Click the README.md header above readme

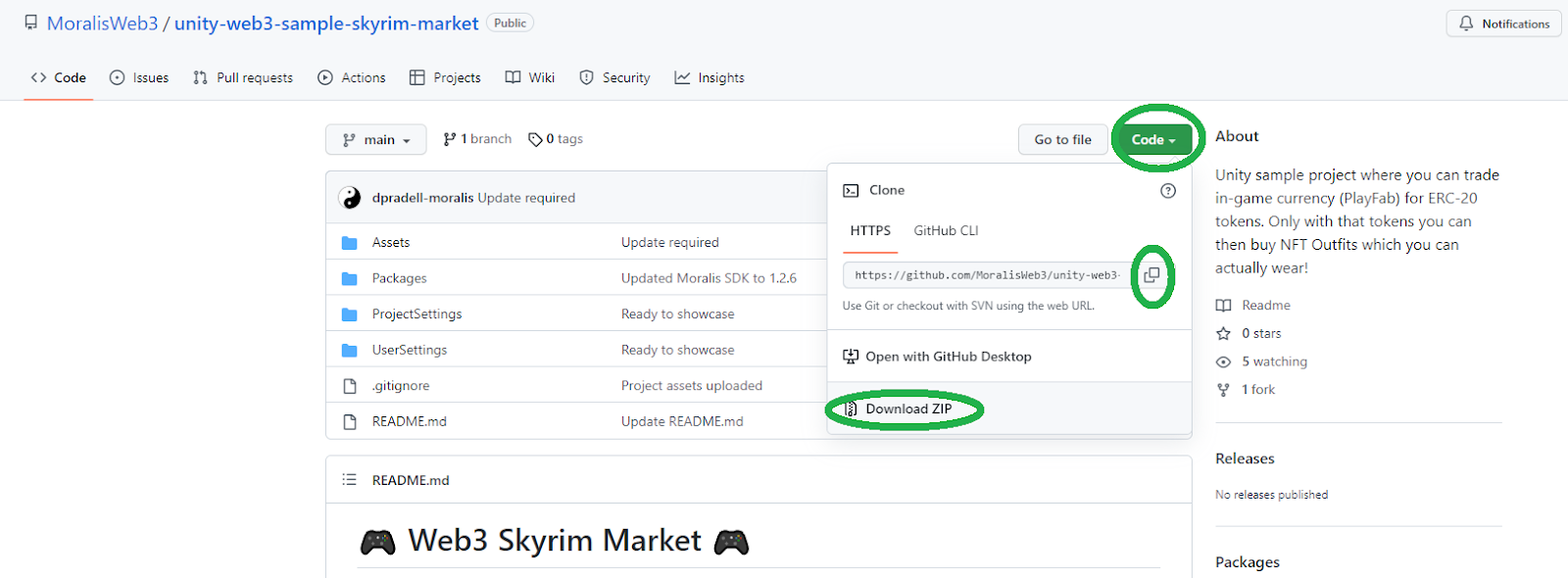(x=411, y=480)
